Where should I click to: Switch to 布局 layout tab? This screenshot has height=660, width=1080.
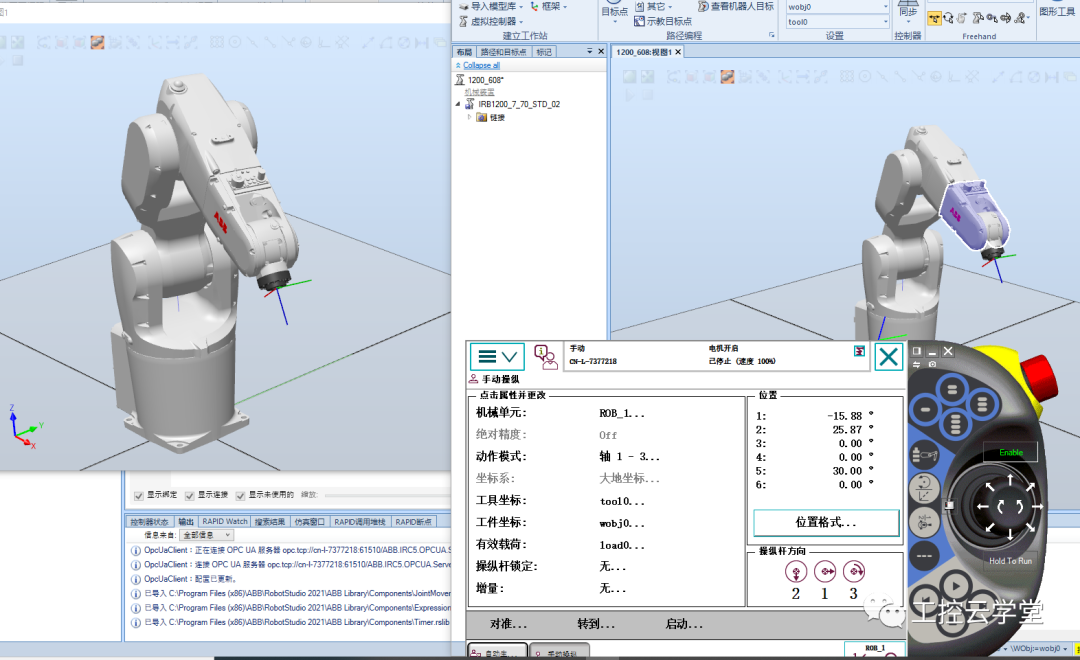tap(464, 52)
